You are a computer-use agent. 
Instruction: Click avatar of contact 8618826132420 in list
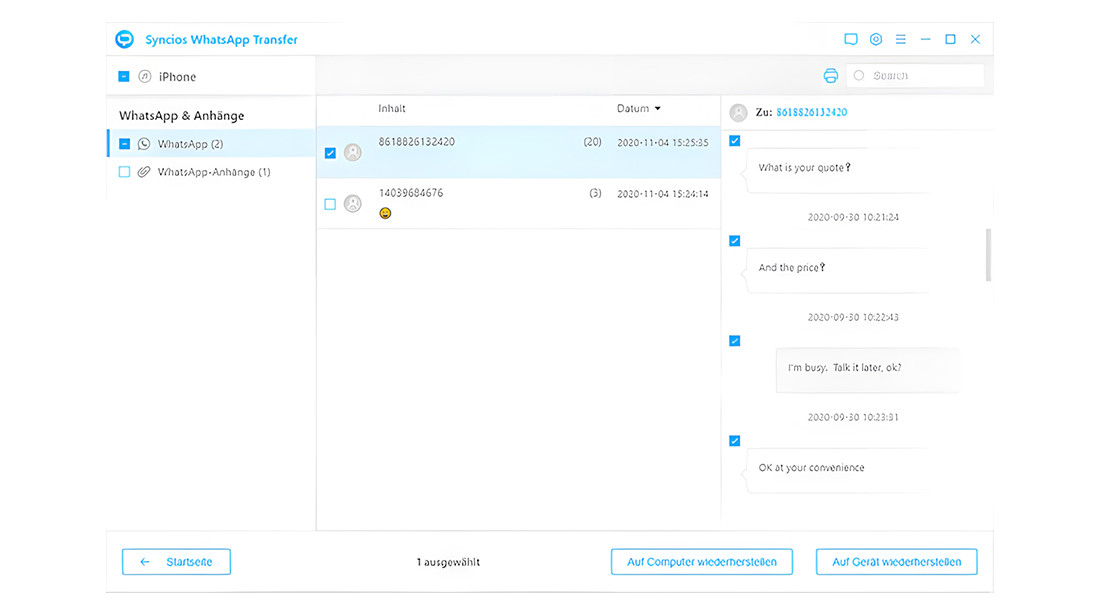[x=353, y=152]
